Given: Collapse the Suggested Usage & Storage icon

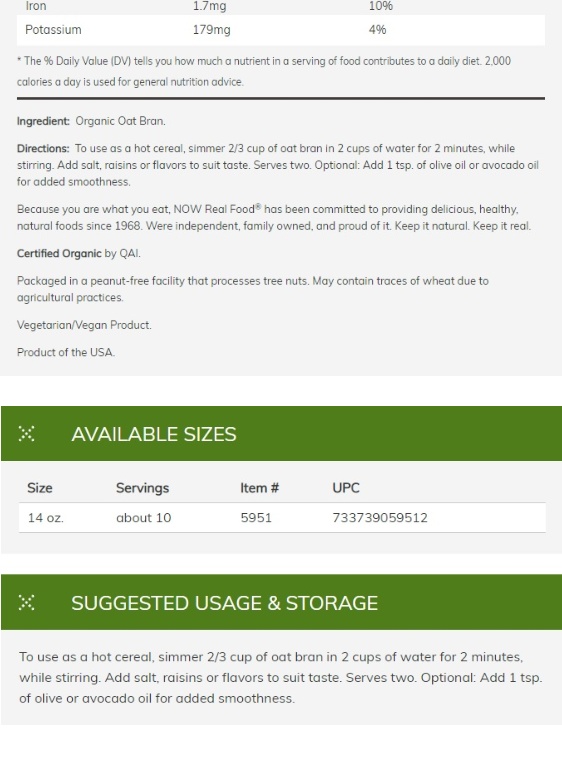Looking at the screenshot, I should (26, 603).
